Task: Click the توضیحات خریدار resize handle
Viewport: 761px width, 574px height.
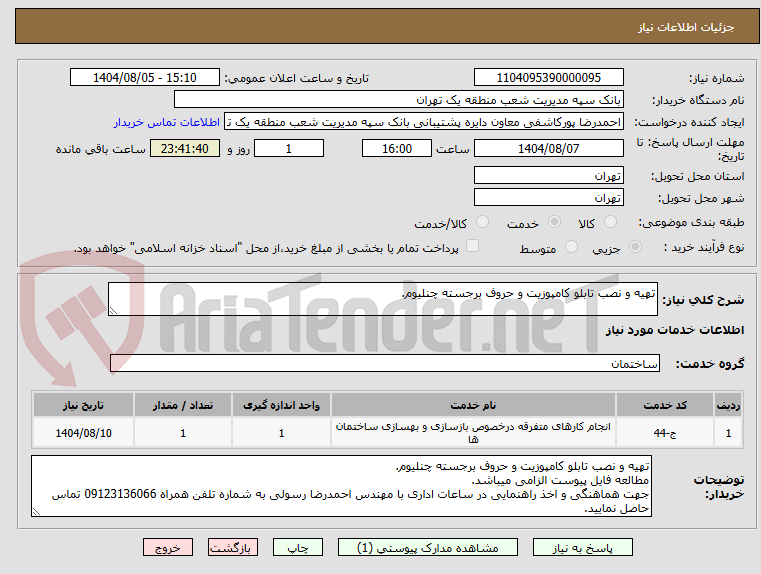Action: click(x=36, y=511)
